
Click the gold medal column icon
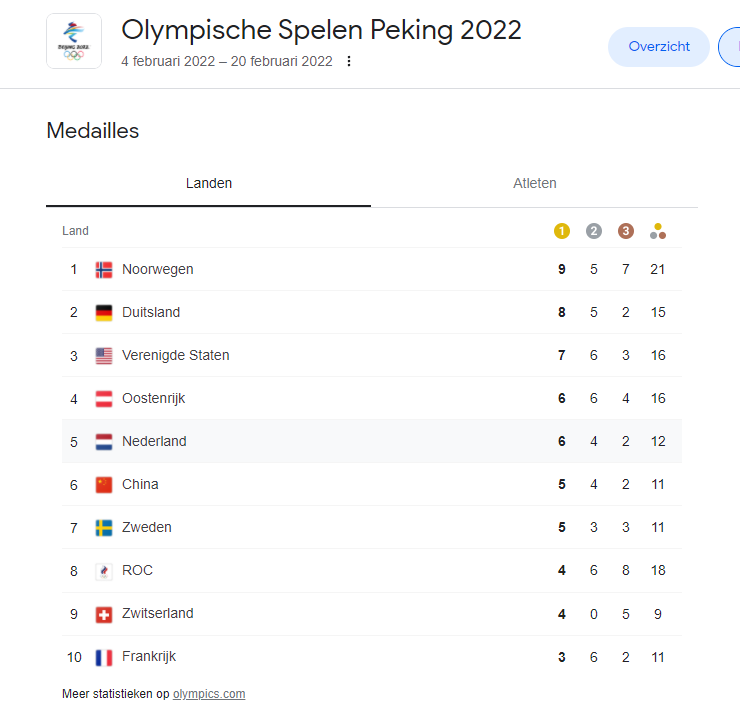[562, 231]
